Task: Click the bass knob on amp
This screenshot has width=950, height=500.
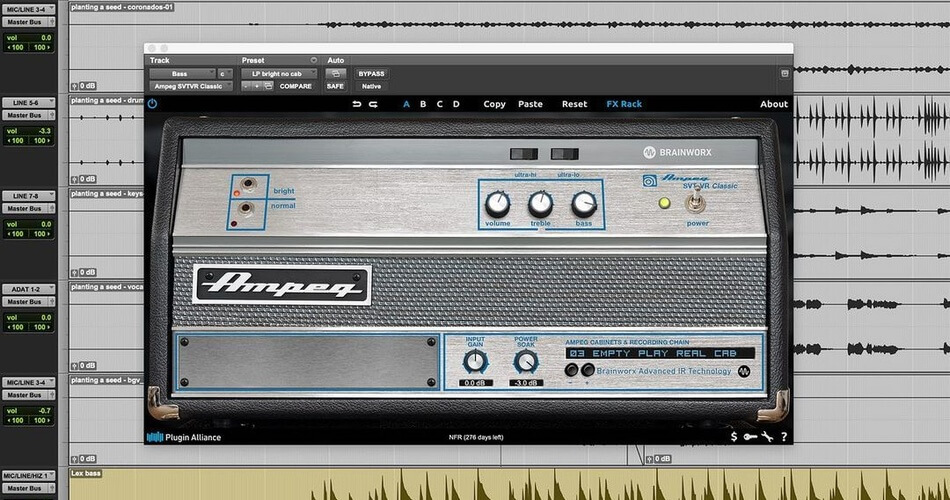Action: [x=584, y=204]
